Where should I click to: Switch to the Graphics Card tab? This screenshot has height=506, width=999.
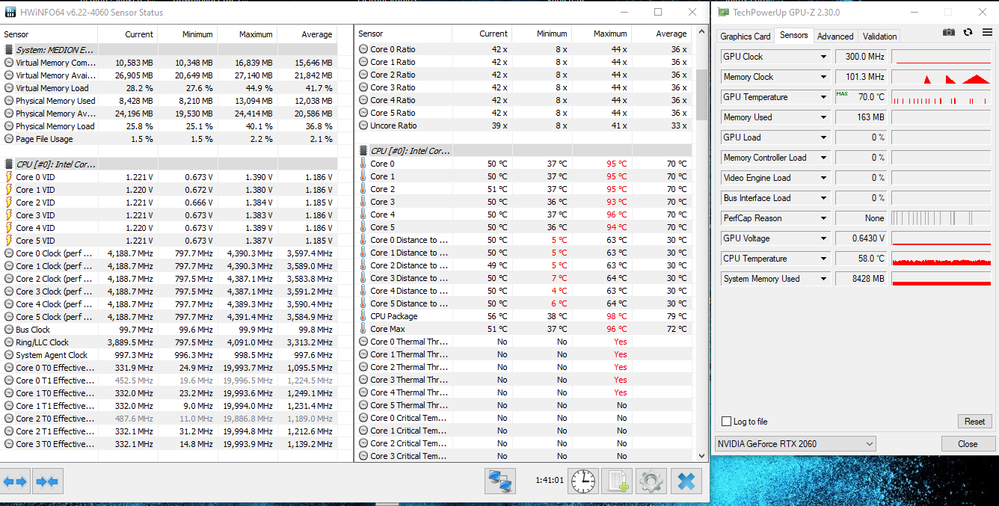click(x=746, y=36)
